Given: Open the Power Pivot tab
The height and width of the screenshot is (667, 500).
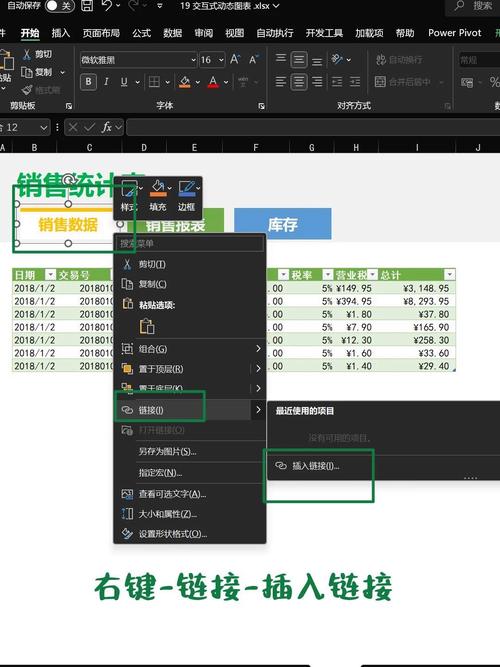Looking at the screenshot, I should 454,33.
